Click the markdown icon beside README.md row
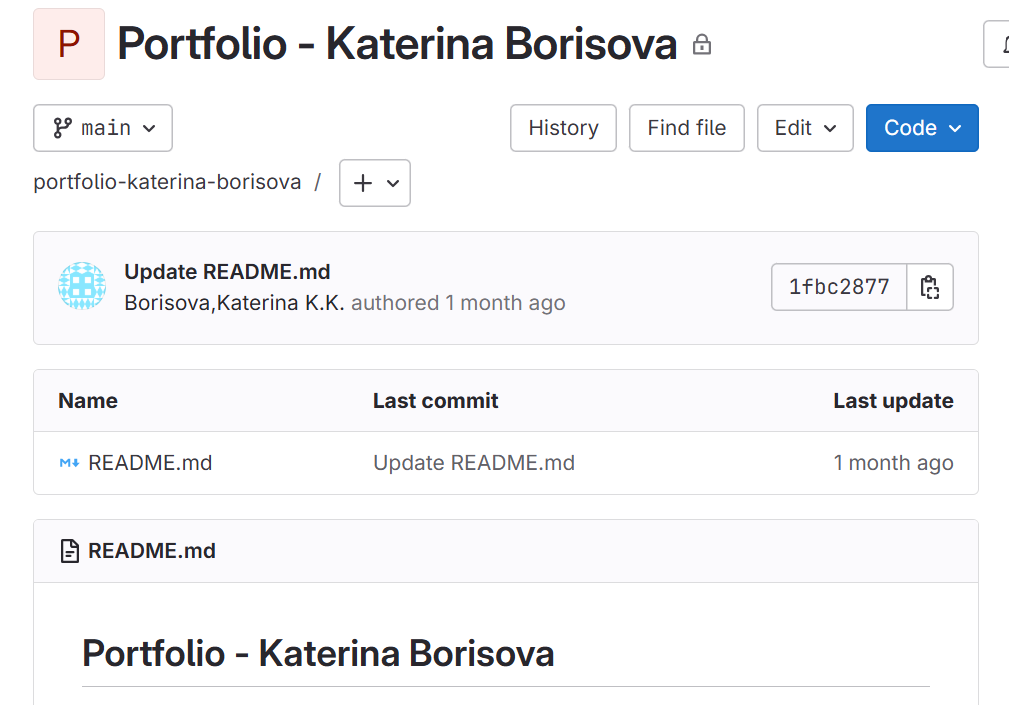The image size is (1009, 705). tap(69, 463)
